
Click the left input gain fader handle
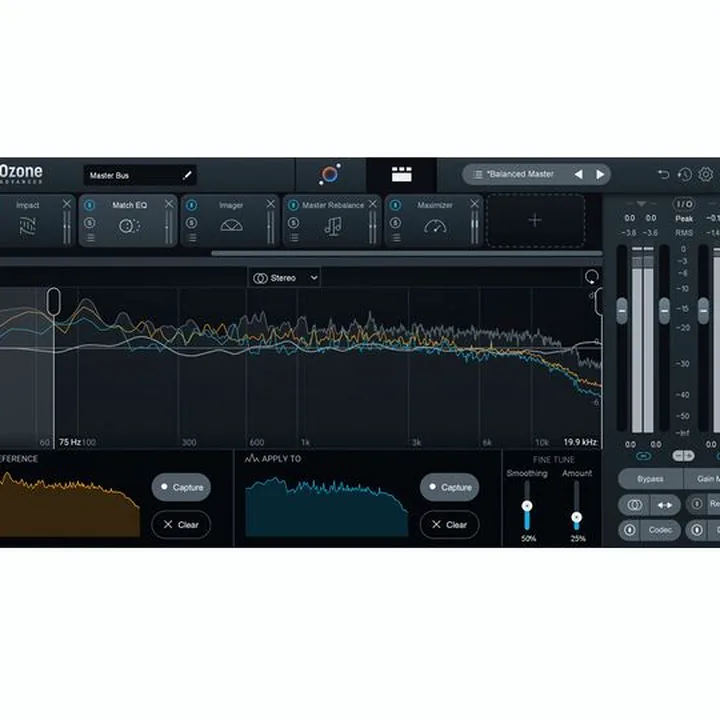622,311
